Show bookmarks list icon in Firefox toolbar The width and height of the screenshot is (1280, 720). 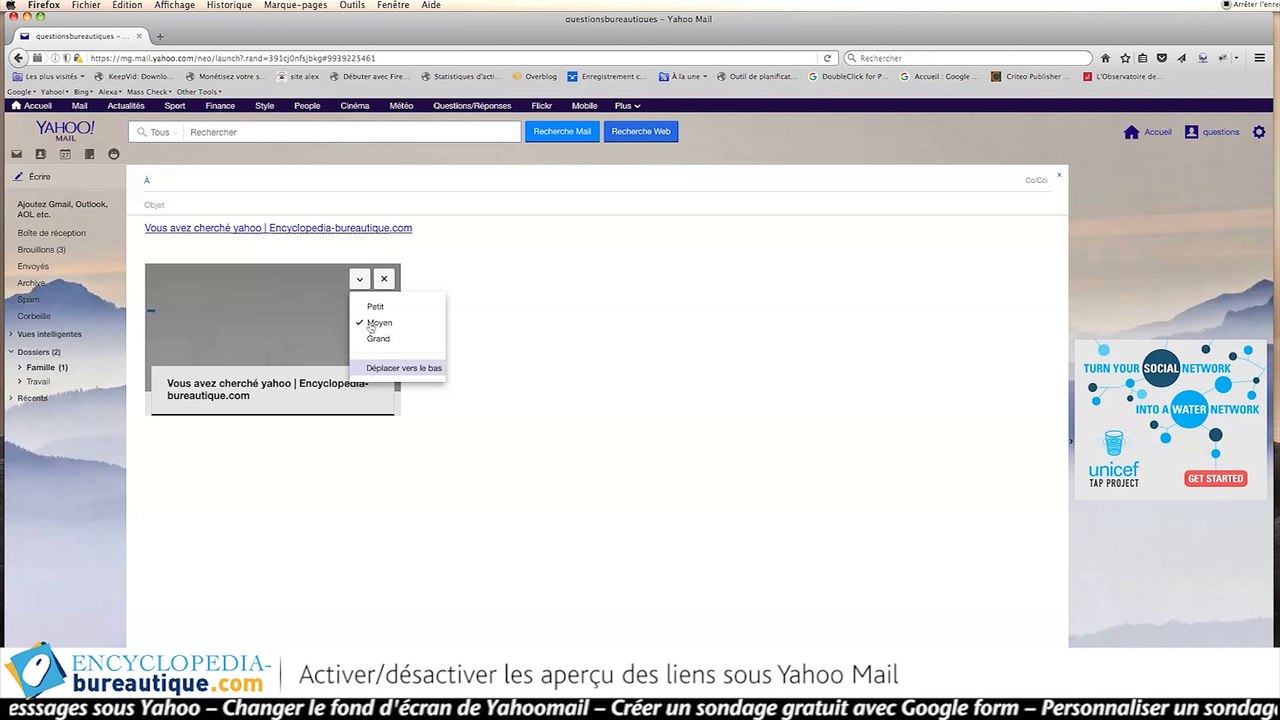(1143, 58)
